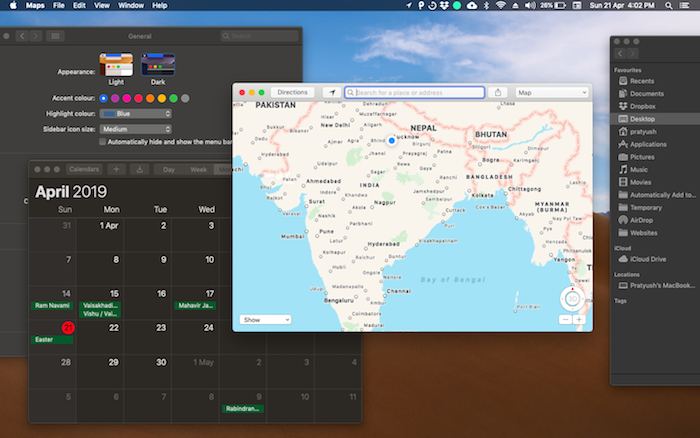
Task: Zoom out with the map minus button
Action: 565,319
